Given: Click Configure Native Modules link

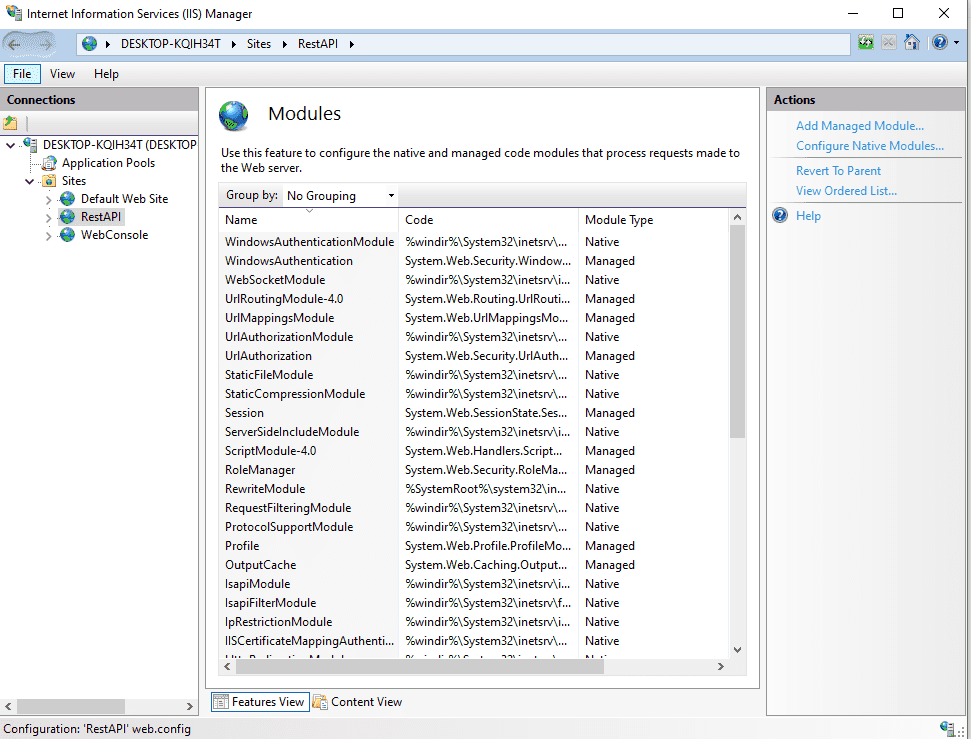Looking at the screenshot, I should coord(869,146).
